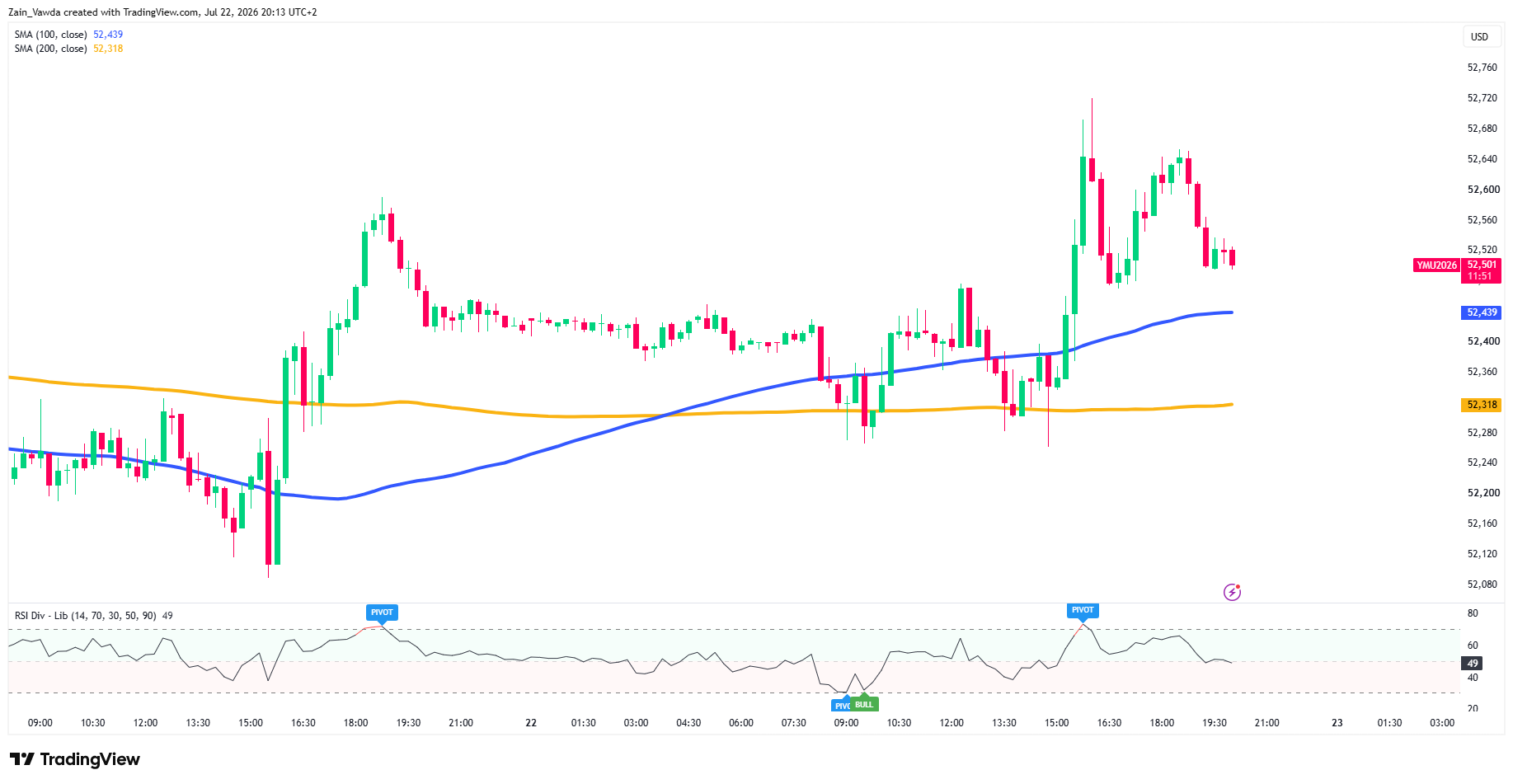1513x784 pixels.
Task: Click the TradingView logo
Action: click(75, 759)
